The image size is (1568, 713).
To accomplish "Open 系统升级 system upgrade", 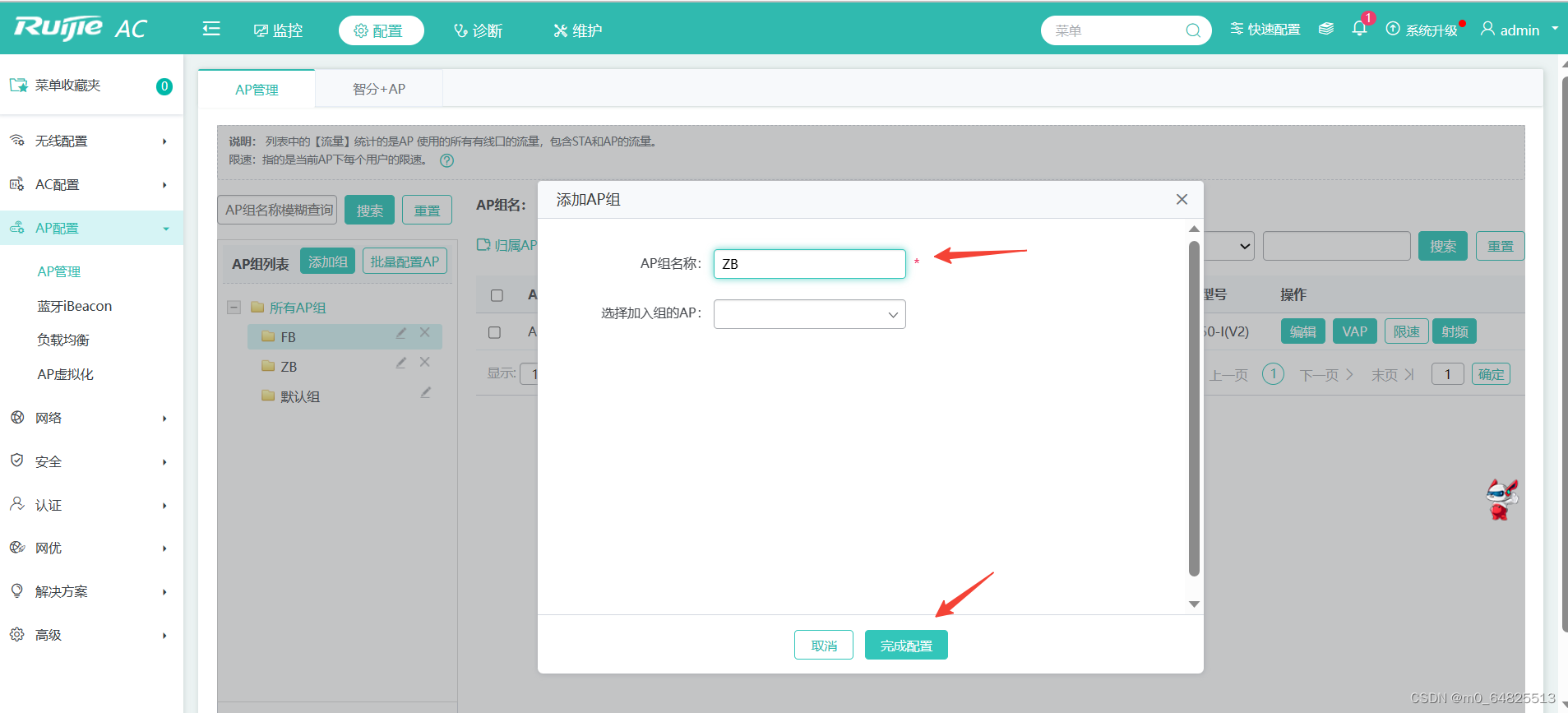I will tap(1422, 30).
